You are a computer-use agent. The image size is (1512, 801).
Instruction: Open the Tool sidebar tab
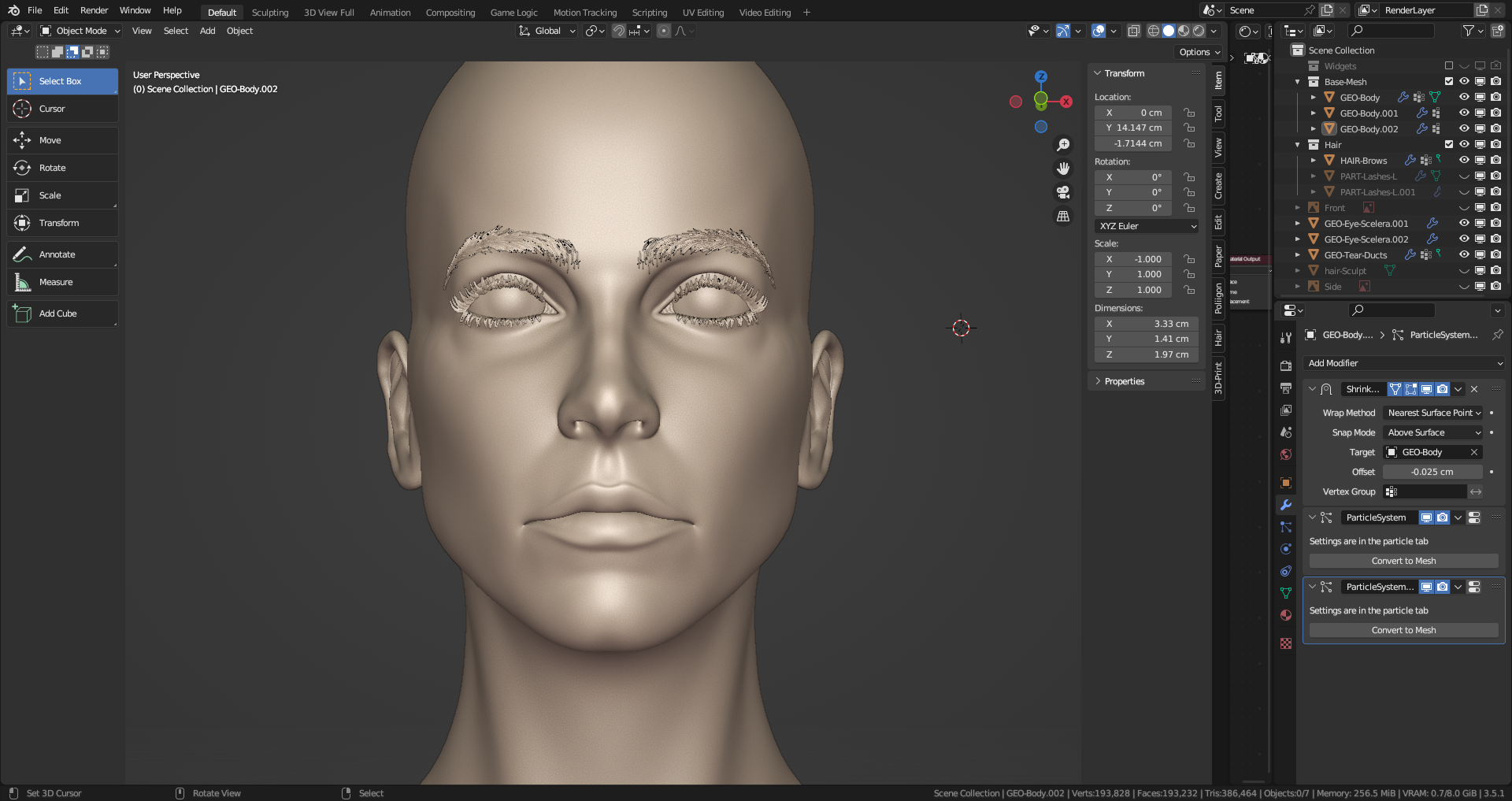pos(1218,114)
